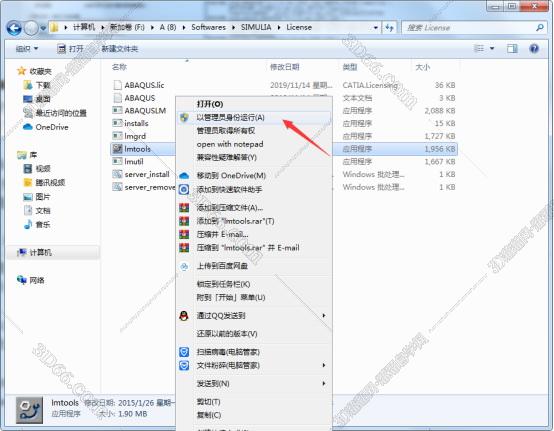
Task: Click A (8) breadcrumb segment
Action: (x=168, y=27)
